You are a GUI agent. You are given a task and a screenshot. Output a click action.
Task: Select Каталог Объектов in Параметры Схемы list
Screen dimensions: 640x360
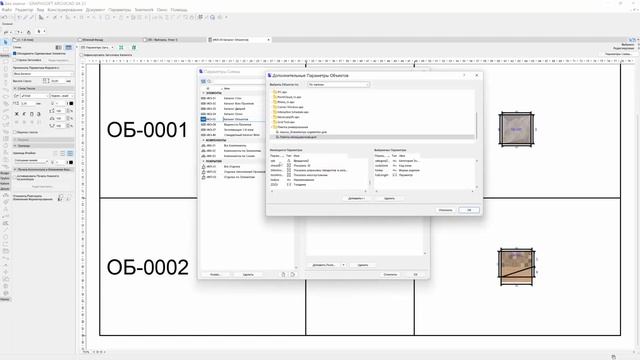point(235,119)
